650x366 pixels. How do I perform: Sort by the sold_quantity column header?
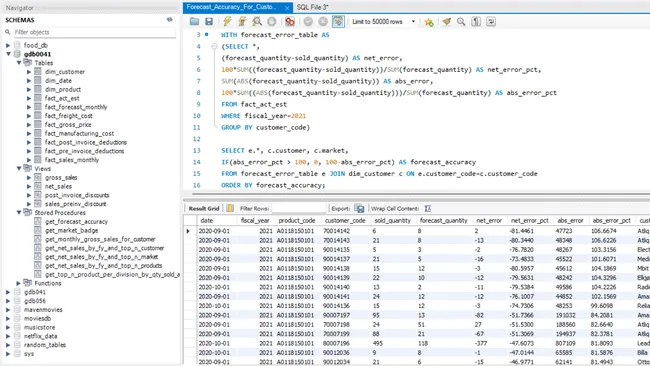point(392,221)
